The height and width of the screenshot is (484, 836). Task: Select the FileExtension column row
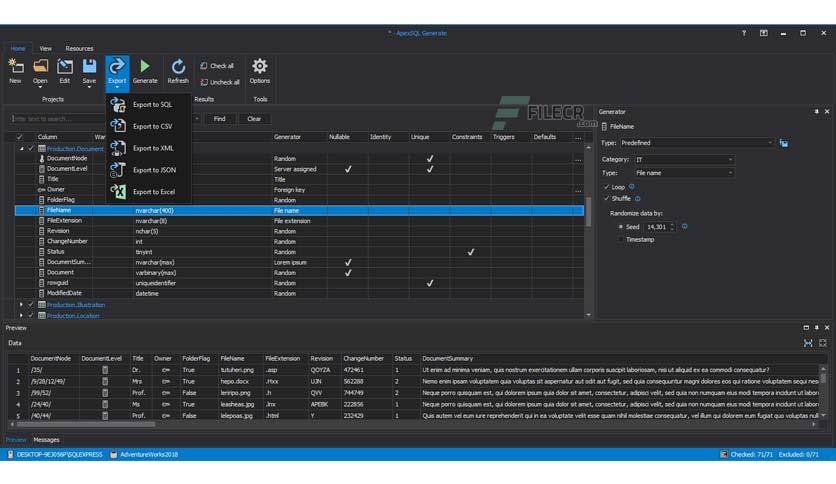click(x=299, y=221)
